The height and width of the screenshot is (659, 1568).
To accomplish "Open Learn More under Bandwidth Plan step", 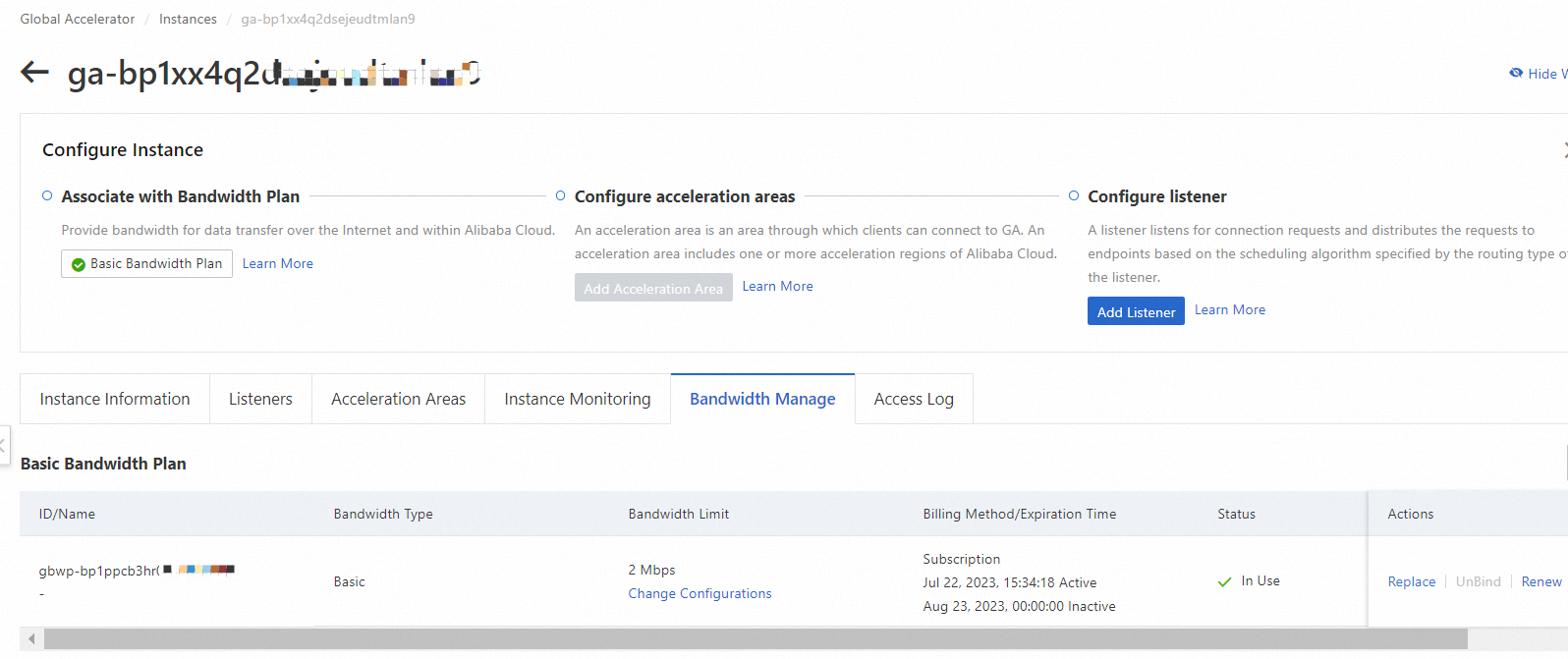I will pos(278,263).
